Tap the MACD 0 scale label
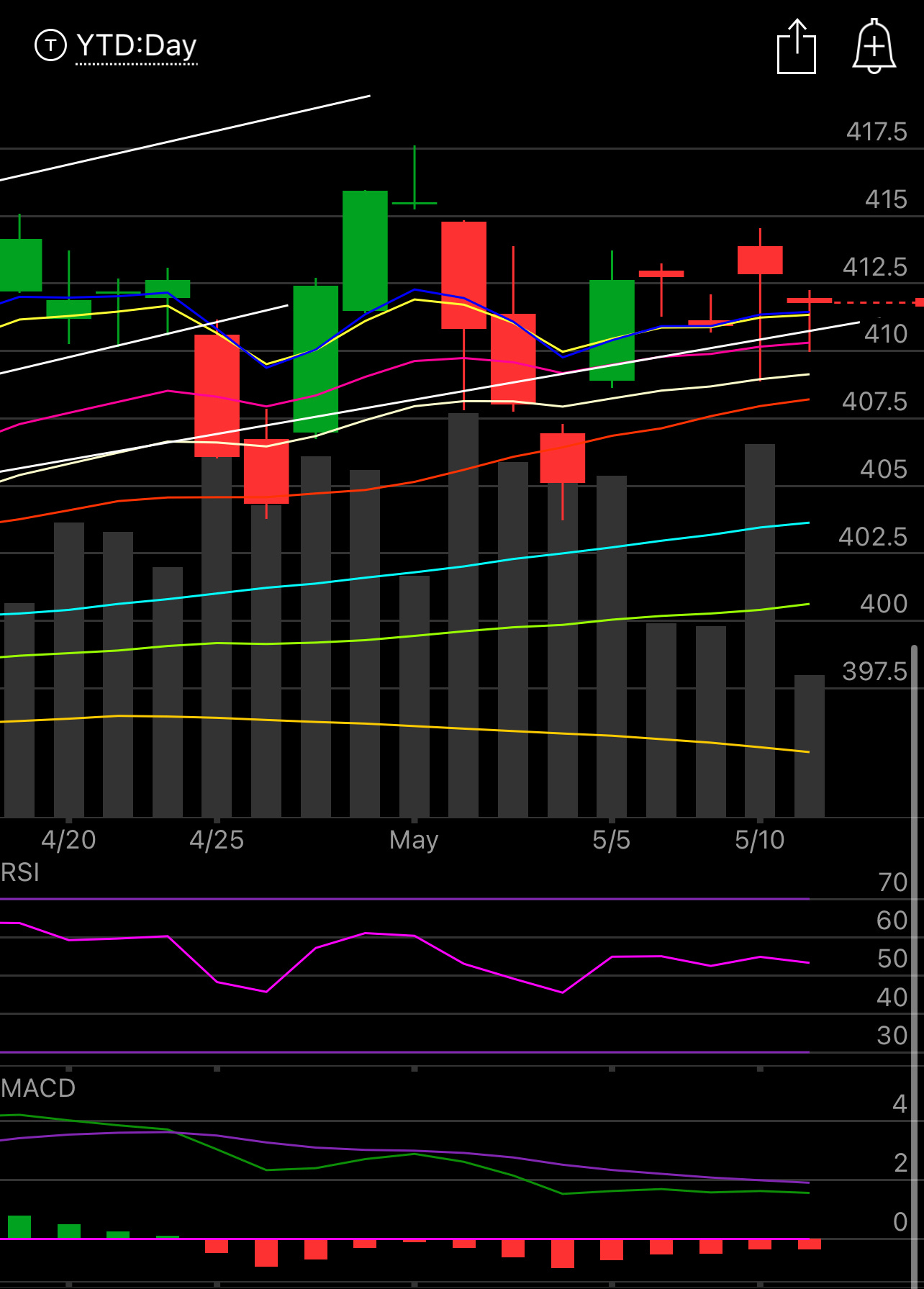 coord(900,1222)
